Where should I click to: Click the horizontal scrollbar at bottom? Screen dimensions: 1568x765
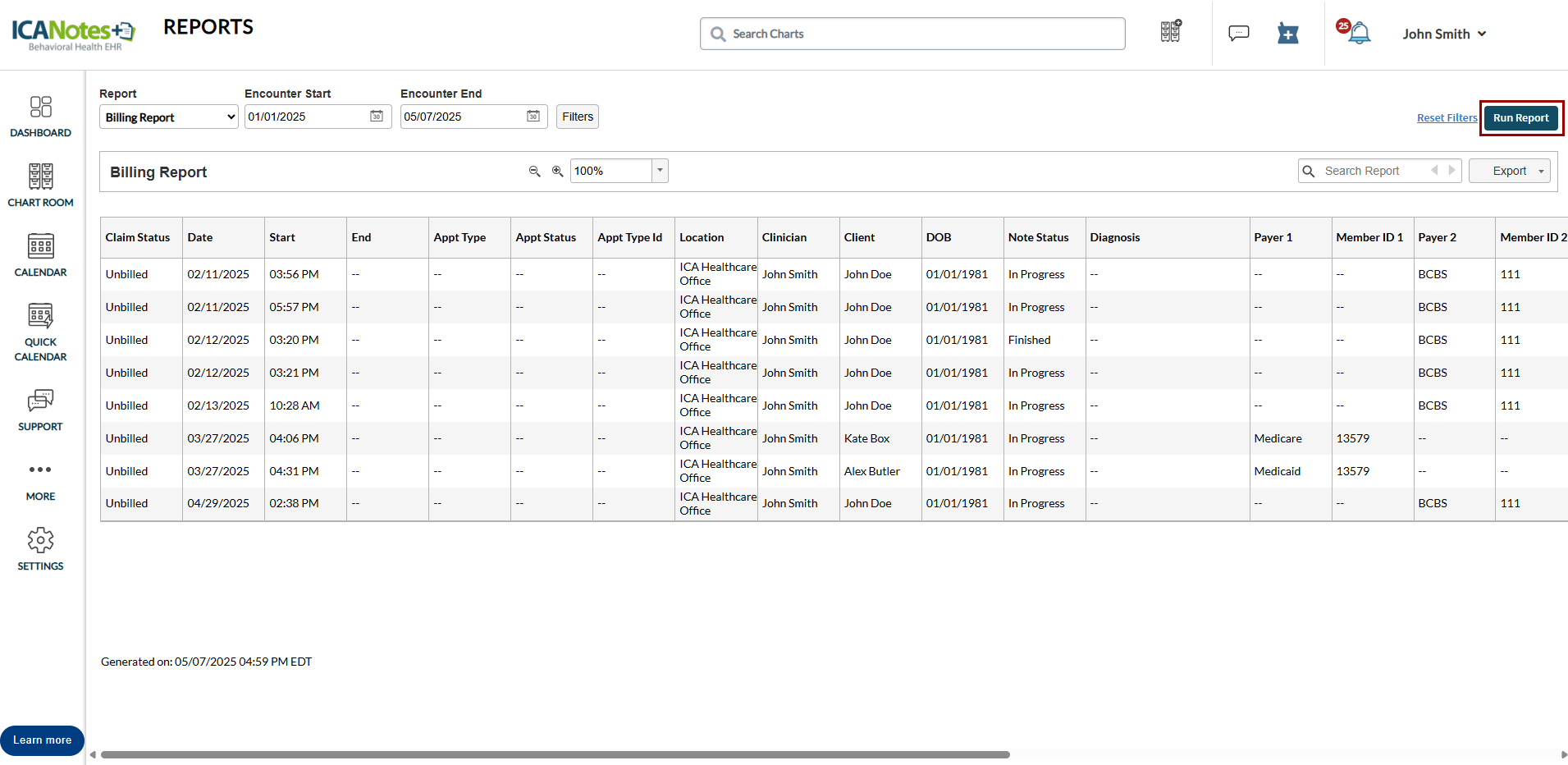[555, 754]
